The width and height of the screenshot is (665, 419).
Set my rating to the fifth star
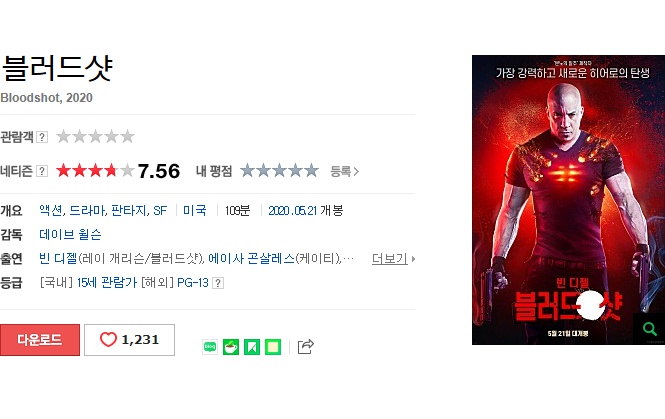click(x=312, y=170)
